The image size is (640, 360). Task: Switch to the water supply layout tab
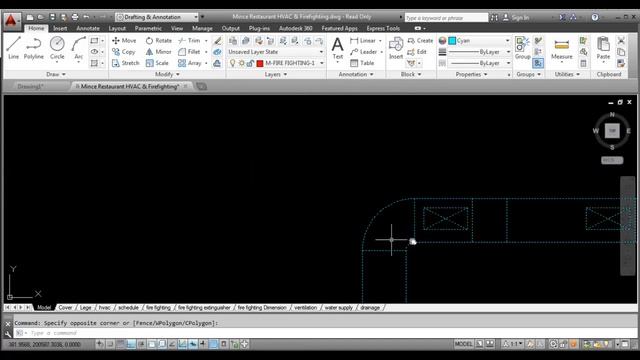click(x=338, y=308)
